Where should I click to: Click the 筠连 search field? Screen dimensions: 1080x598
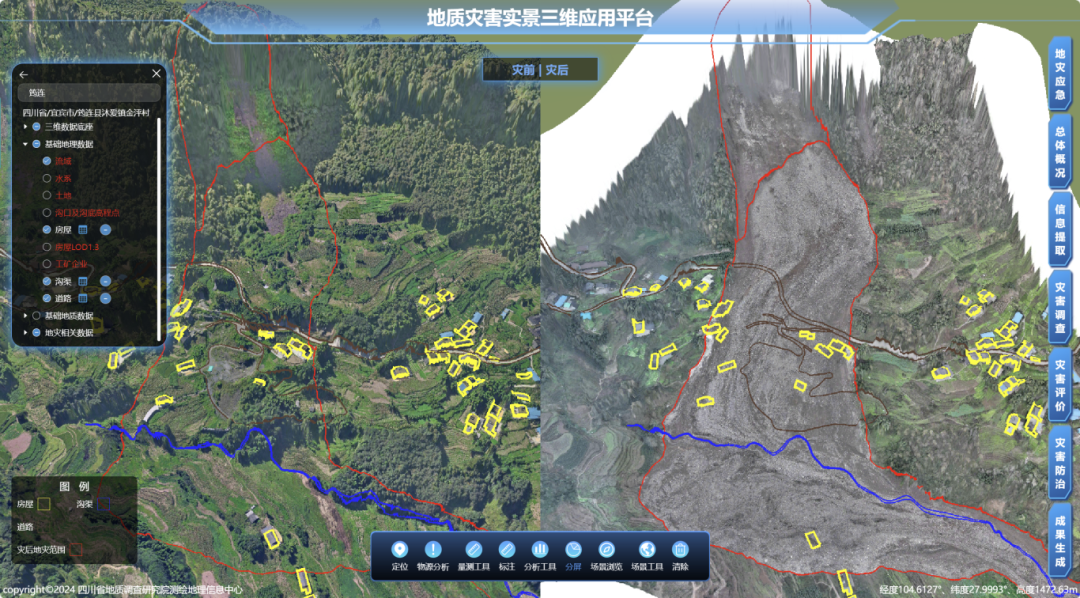click(x=89, y=92)
